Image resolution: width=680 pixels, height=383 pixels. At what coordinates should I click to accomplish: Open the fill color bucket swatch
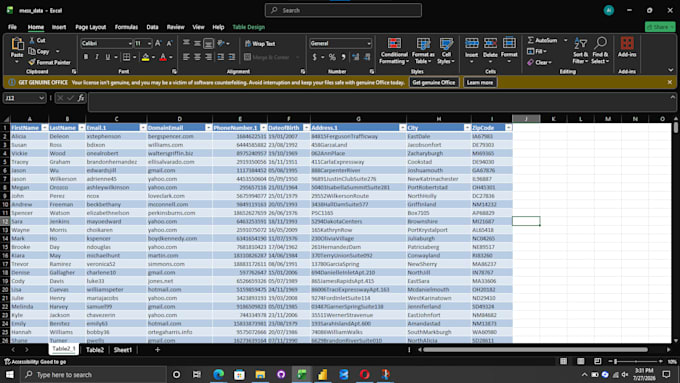146,57
